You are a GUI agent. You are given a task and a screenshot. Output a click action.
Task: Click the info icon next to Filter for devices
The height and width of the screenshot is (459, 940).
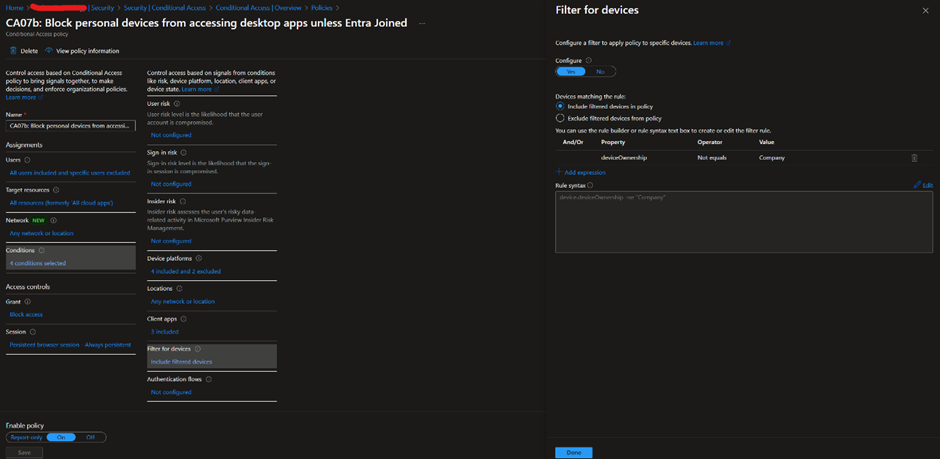click(198, 349)
